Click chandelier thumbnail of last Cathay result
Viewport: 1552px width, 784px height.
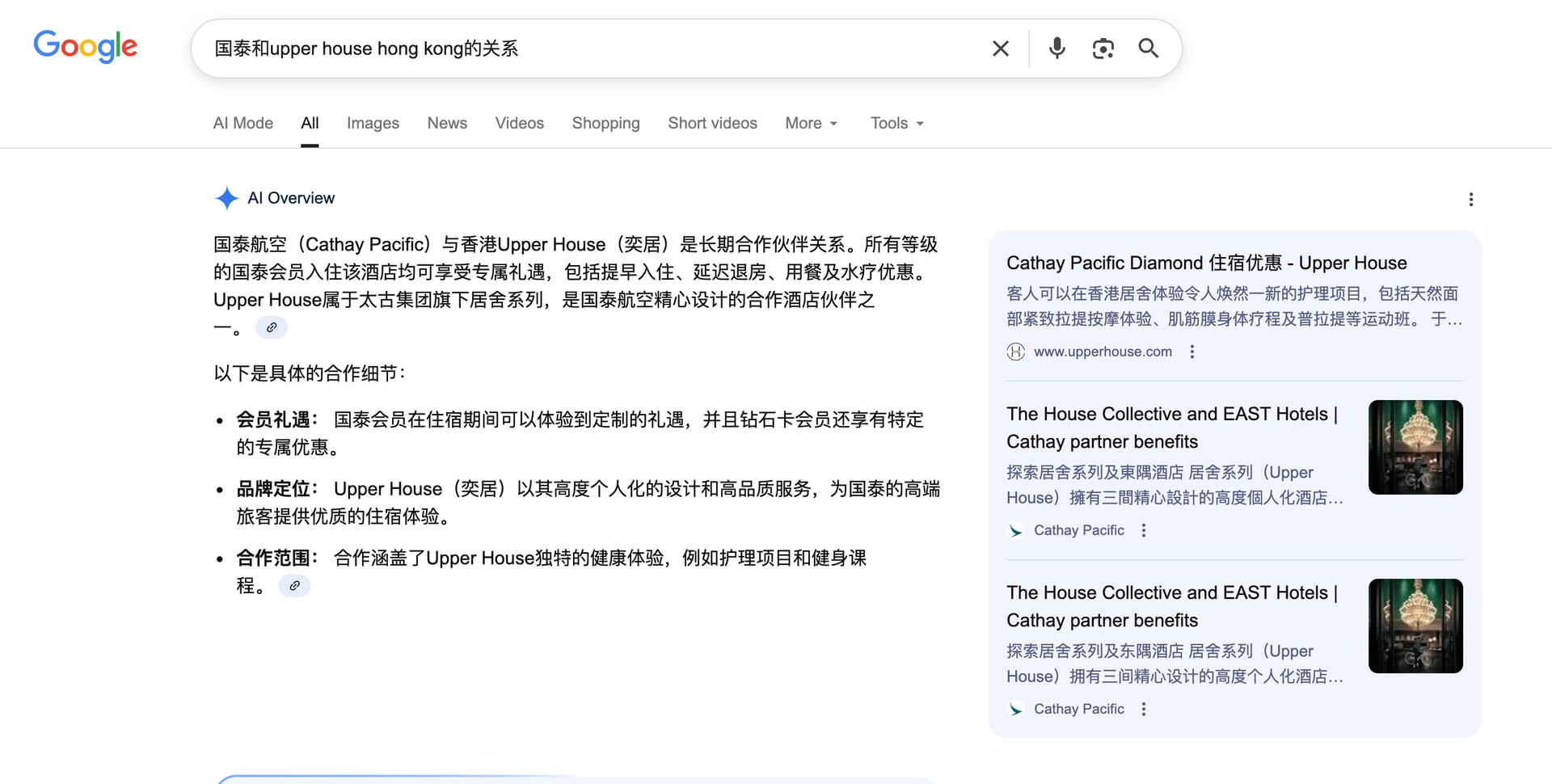coord(1415,626)
